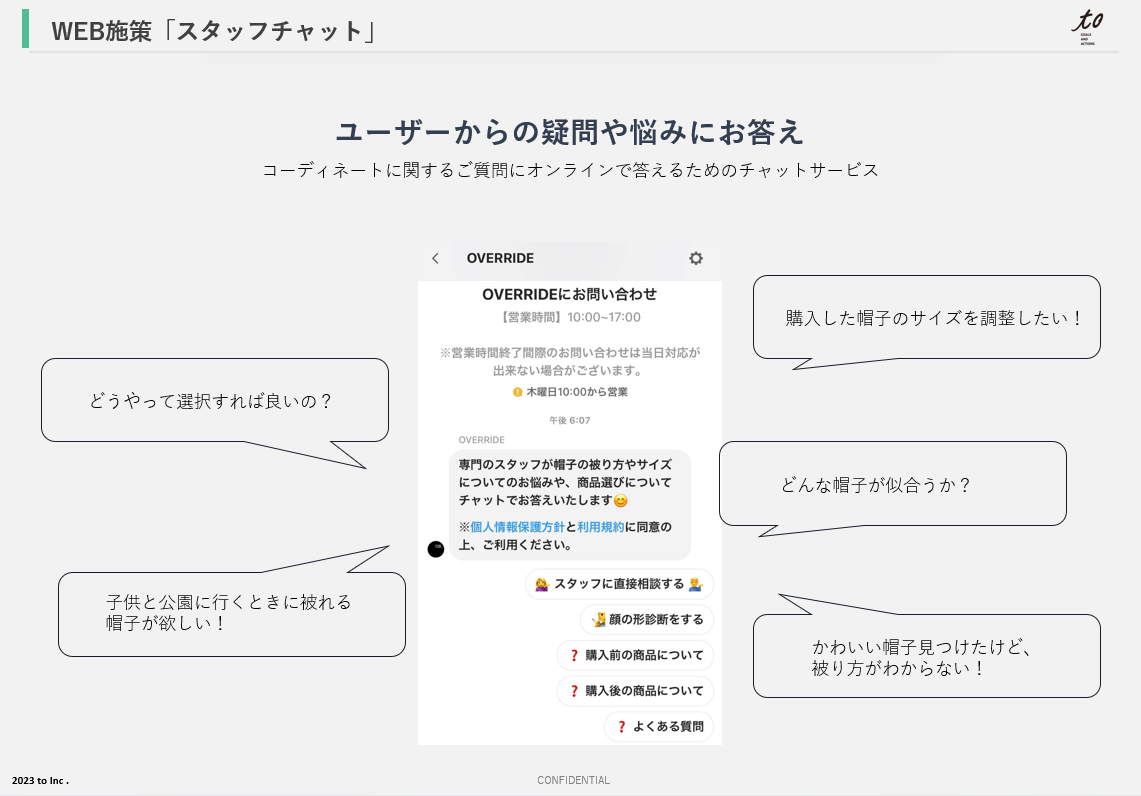Screen dimensions: 1141x796
Task: Click the back chevron beside OVERRIDE
Action: click(x=435, y=258)
